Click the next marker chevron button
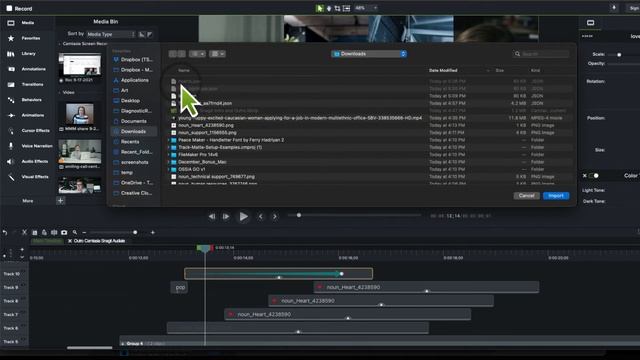 point(275,216)
